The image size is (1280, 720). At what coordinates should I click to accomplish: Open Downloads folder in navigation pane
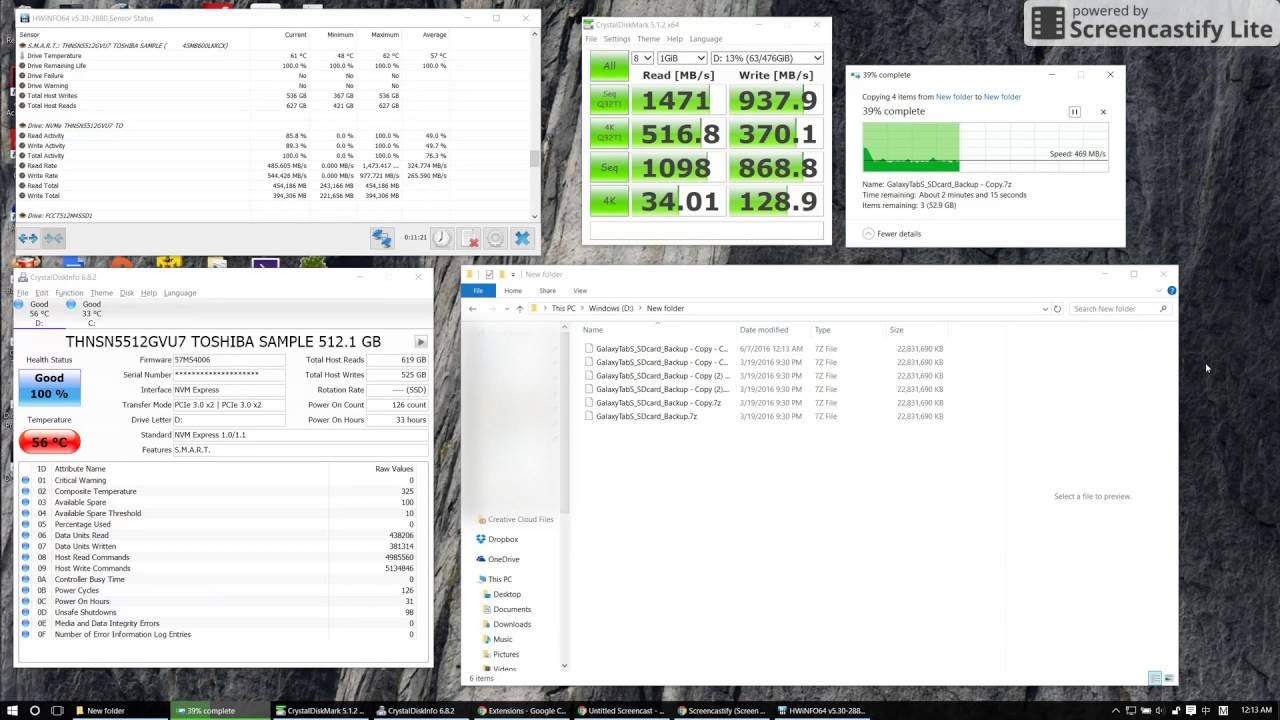[512, 624]
